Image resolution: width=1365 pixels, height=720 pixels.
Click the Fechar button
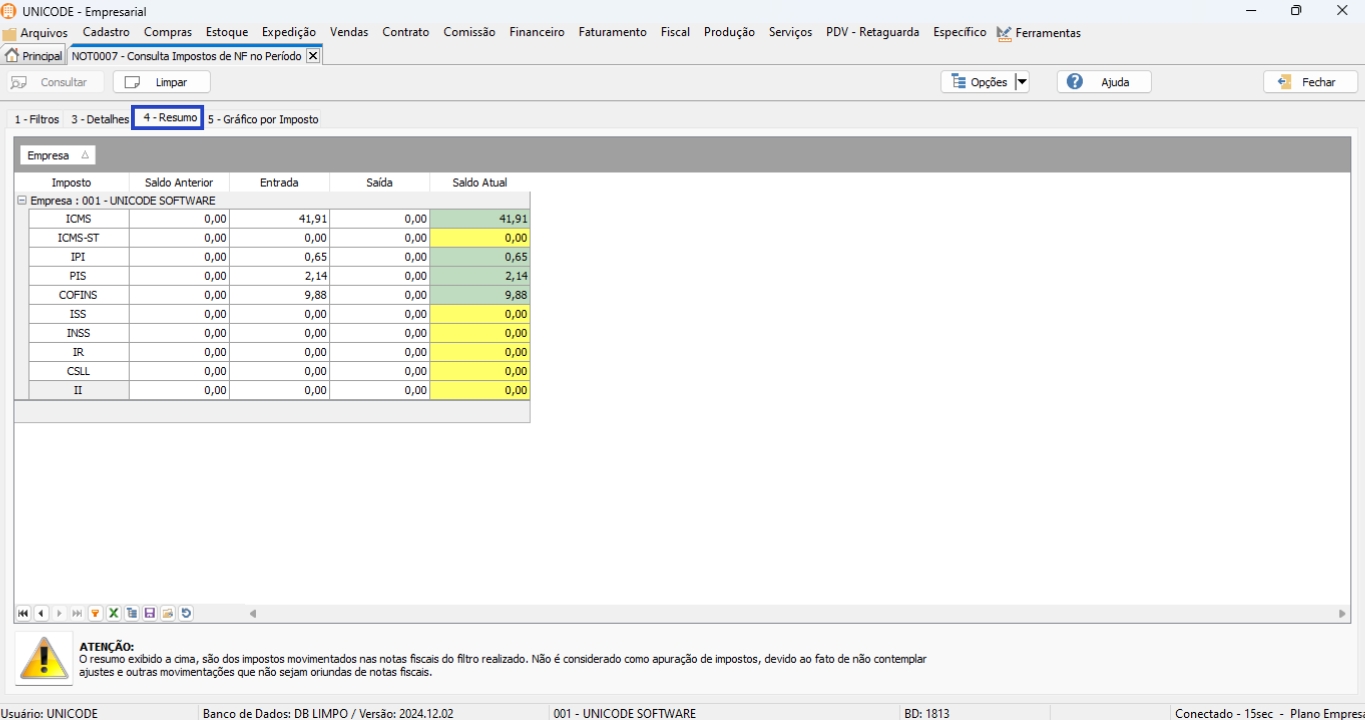tap(1310, 82)
